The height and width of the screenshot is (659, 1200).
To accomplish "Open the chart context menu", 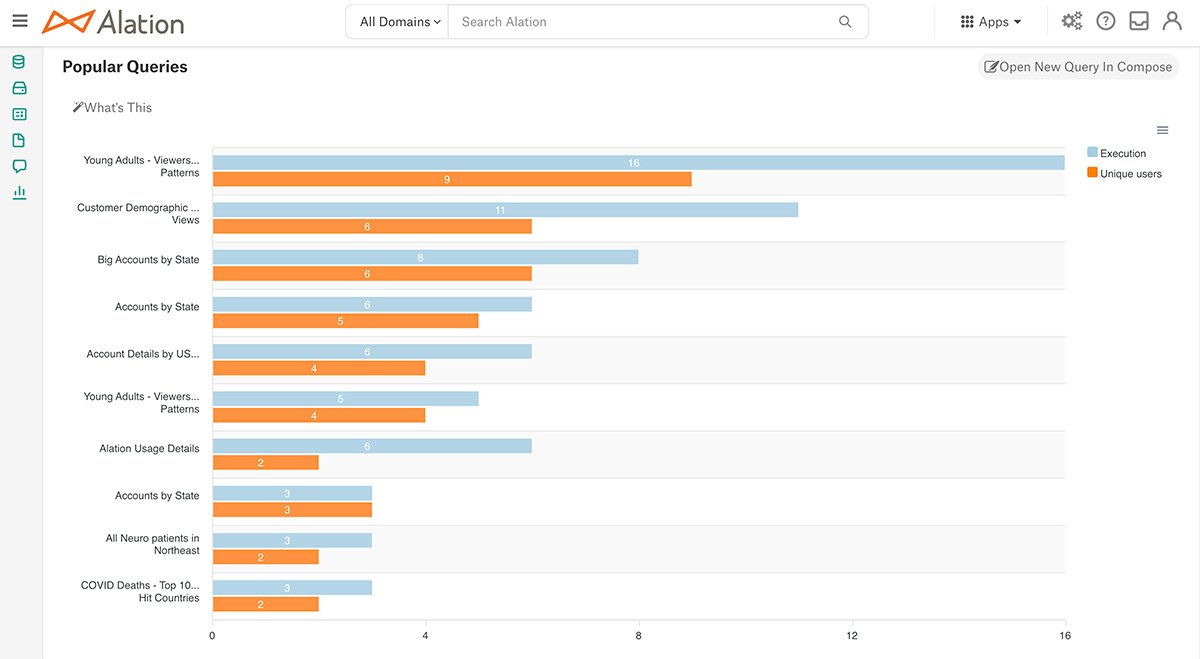I will click(x=1162, y=130).
